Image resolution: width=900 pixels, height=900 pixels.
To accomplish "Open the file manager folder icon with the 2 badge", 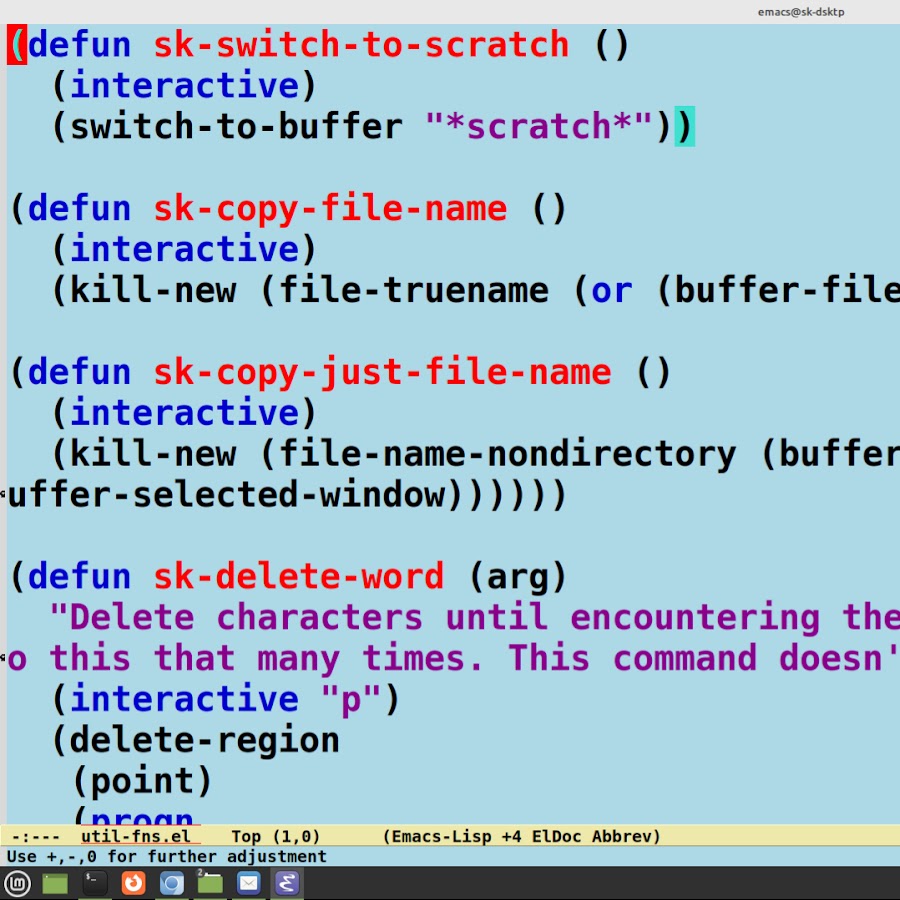I will (210, 882).
